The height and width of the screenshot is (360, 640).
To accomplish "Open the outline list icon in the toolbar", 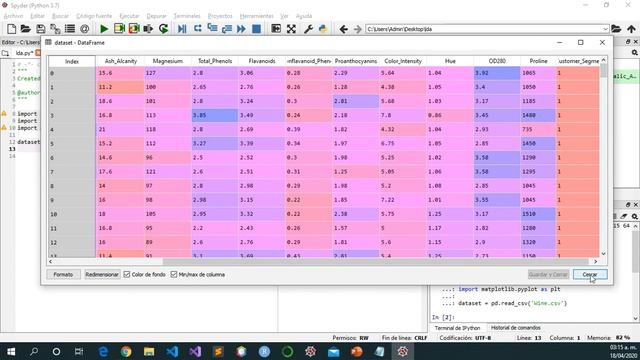I will point(70,29).
